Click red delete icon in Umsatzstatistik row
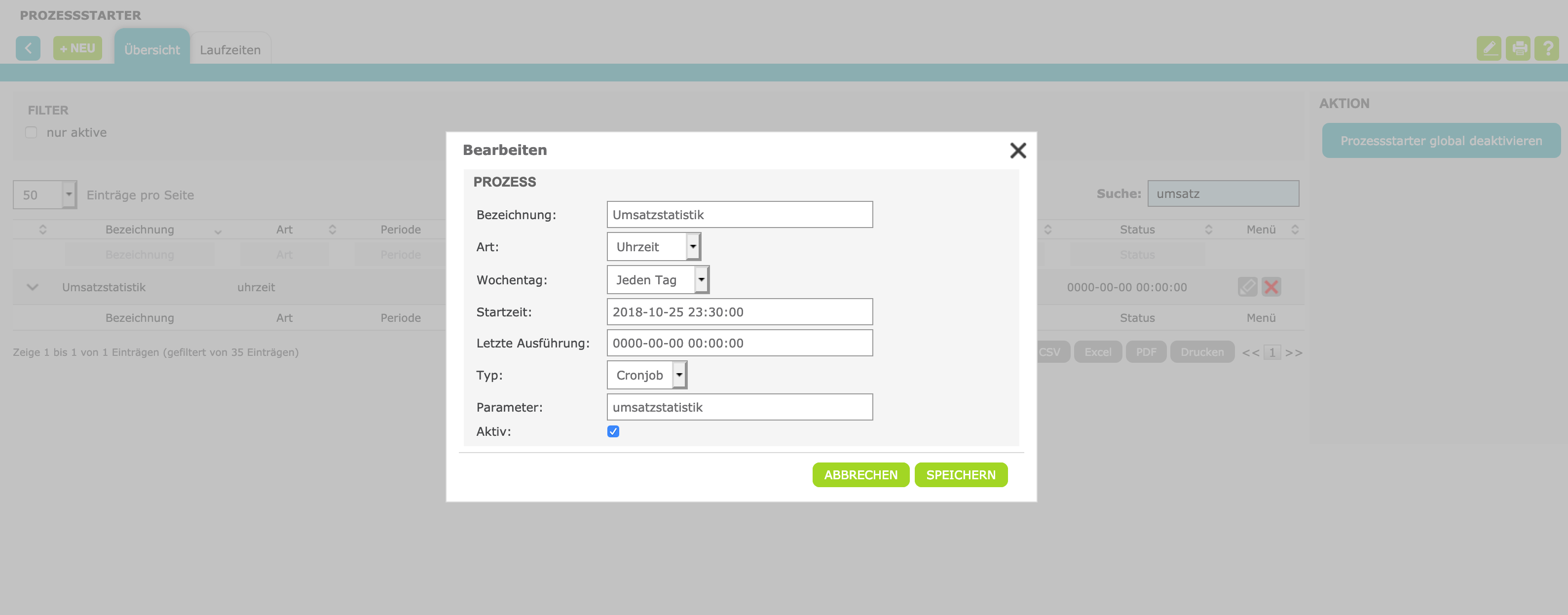 1271,287
